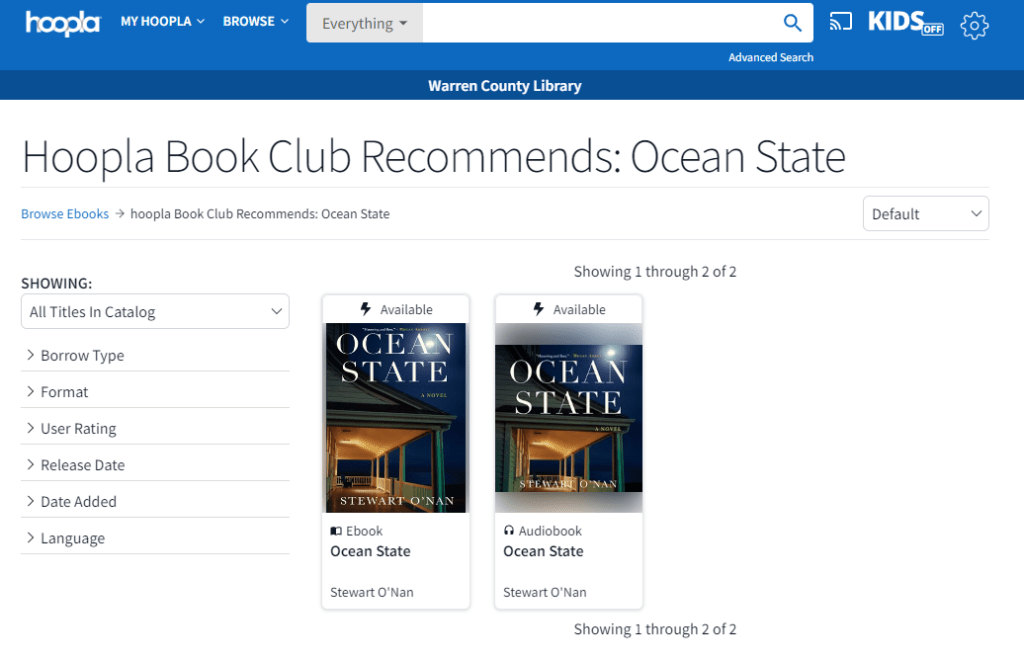This screenshot has height=659, width=1024.
Task: Click the Ebook book icon
Action: tap(336, 531)
